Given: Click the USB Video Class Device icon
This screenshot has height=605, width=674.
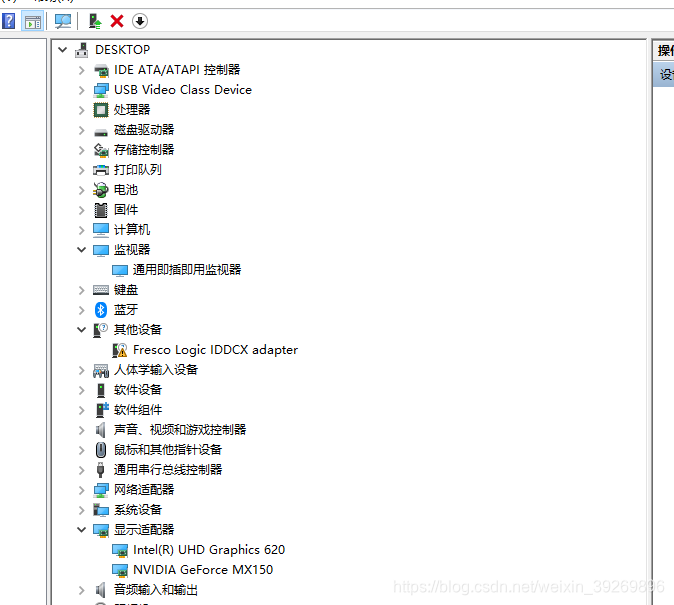Looking at the screenshot, I should coord(101,90).
